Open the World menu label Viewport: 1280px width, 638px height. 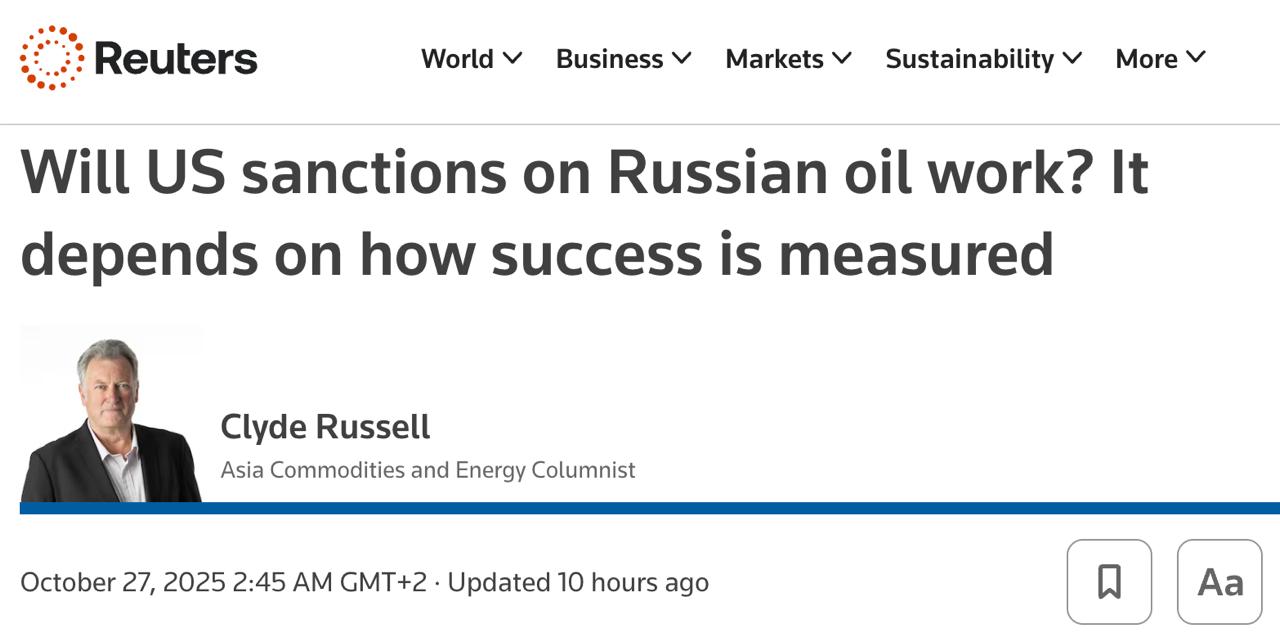[458, 59]
